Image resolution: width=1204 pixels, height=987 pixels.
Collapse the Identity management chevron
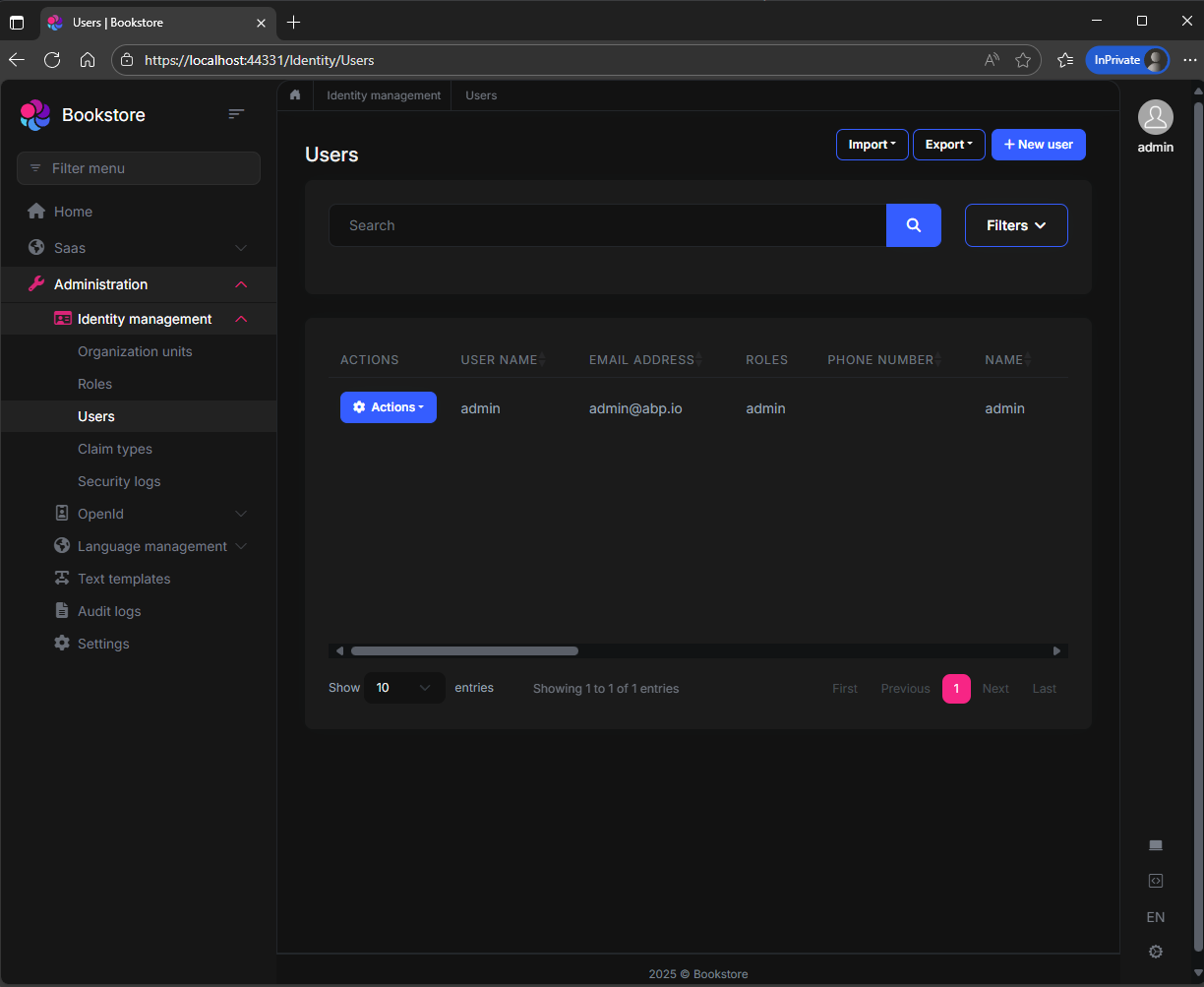[x=241, y=319]
